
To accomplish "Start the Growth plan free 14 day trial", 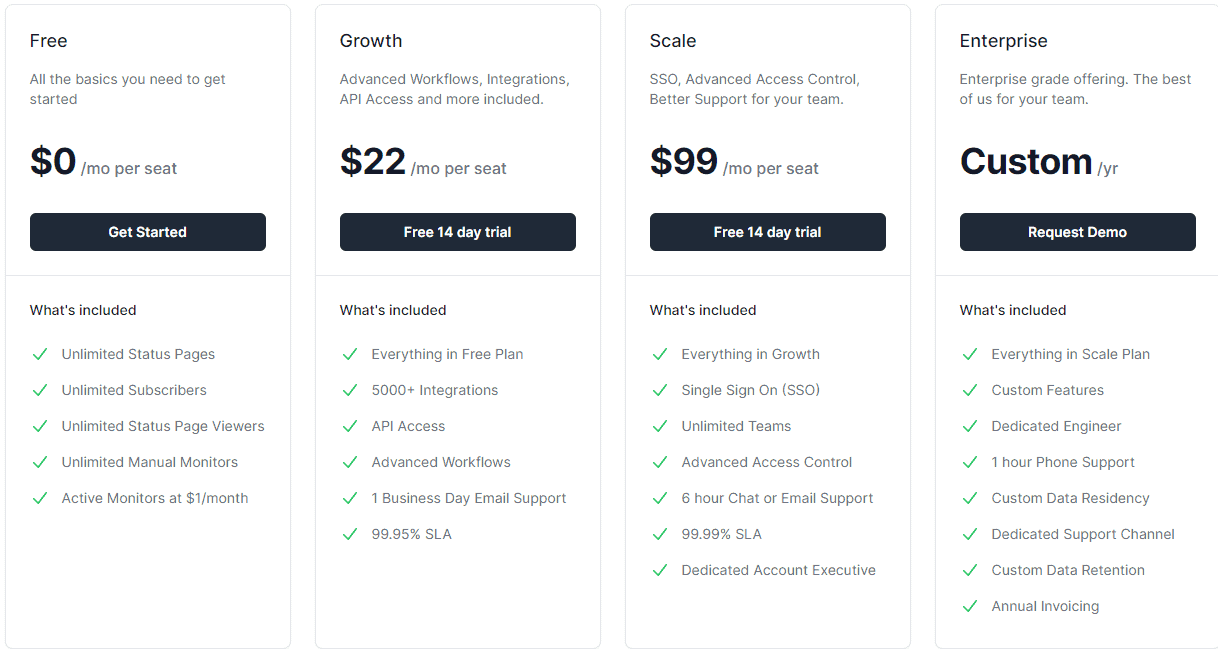I will coord(457,231).
